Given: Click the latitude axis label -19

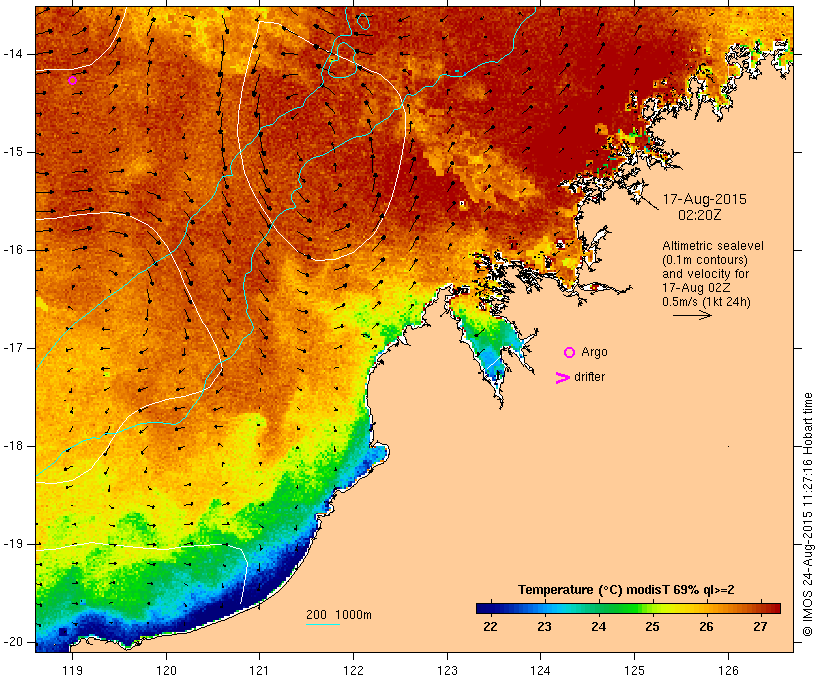Looking at the screenshot, I should (x=13, y=544).
